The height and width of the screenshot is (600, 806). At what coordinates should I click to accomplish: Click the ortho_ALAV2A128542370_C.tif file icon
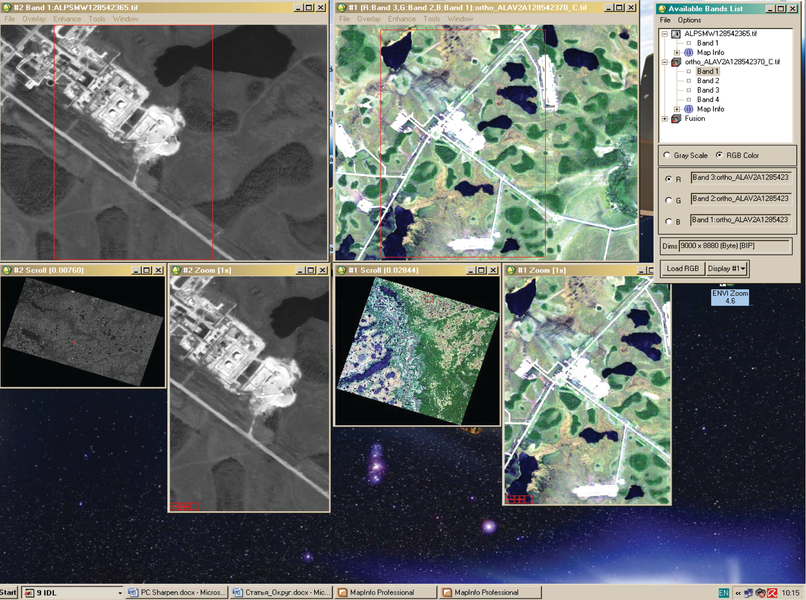[x=676, y=62]
